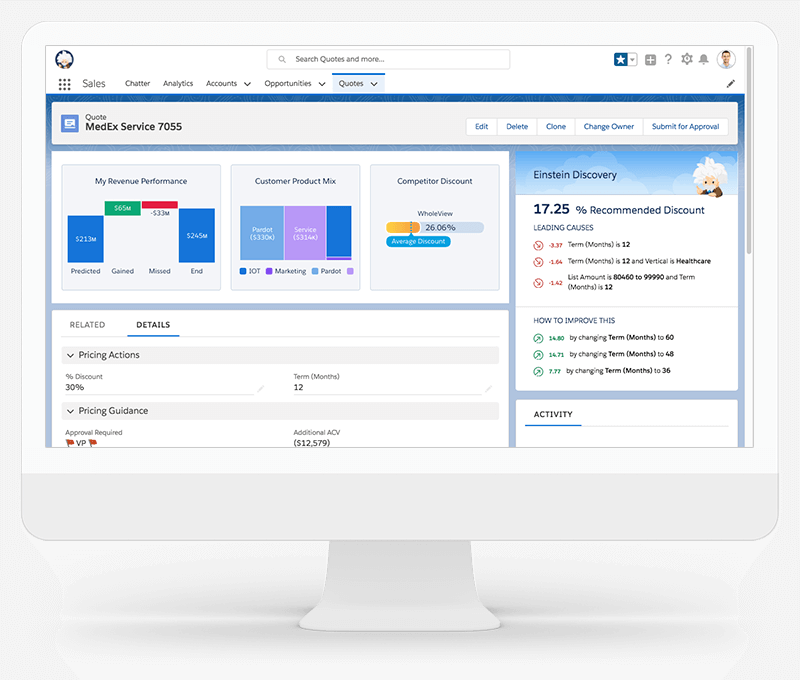
Task: Click the up arrow icon beside 14.71
Action: tap(538, 355)
